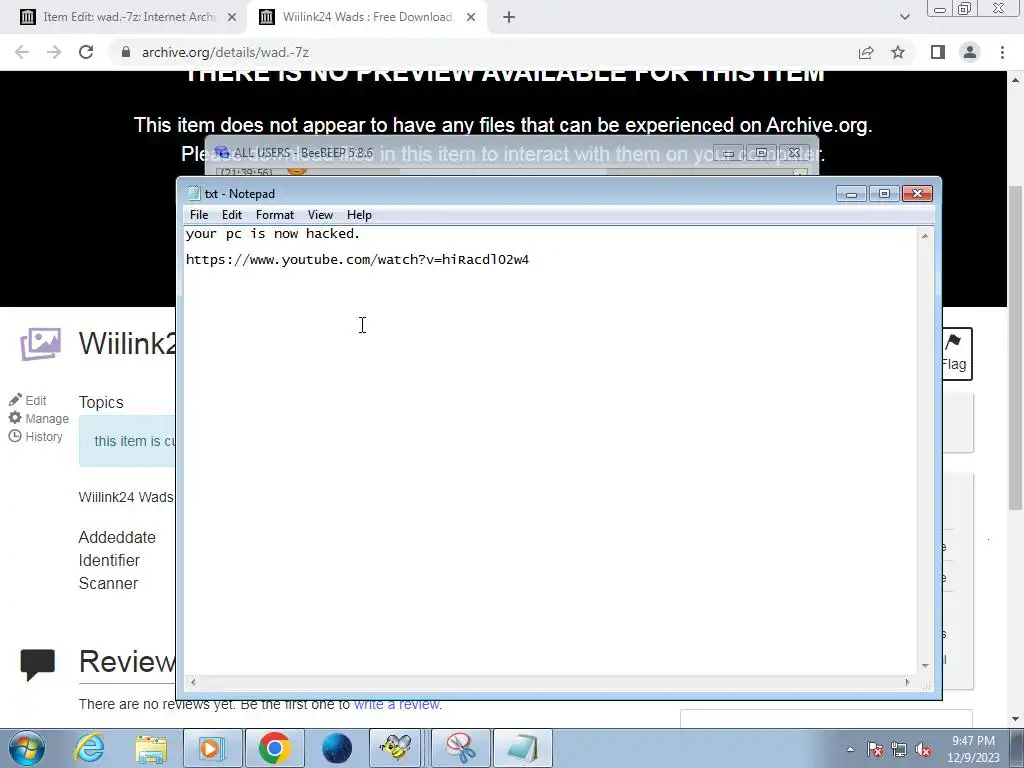This screenshot has height=768, width=1024.
Task: Click the 'your pc is now hacked.' line
Action: point(273,234)
